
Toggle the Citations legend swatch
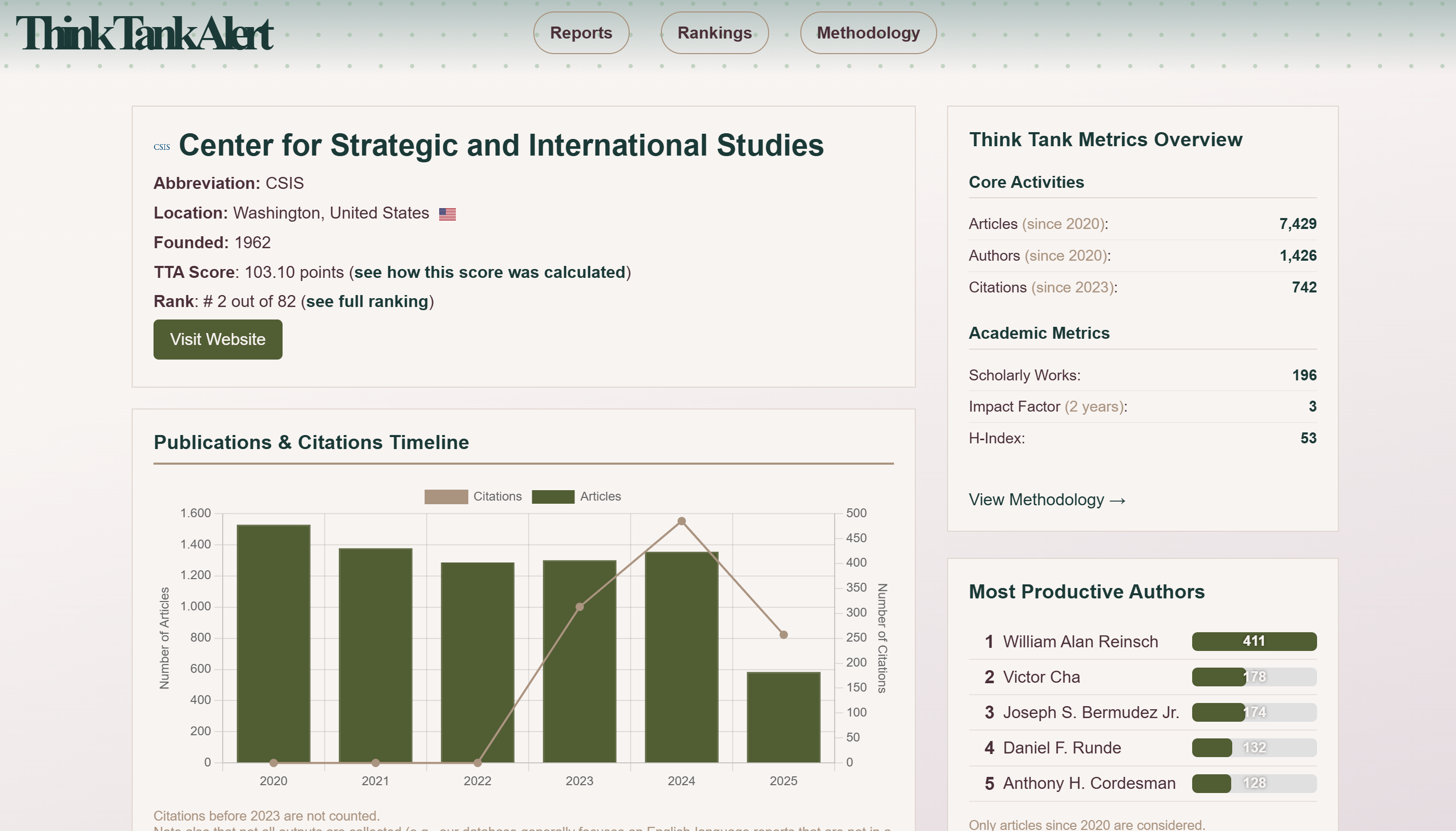coord(446,496)
